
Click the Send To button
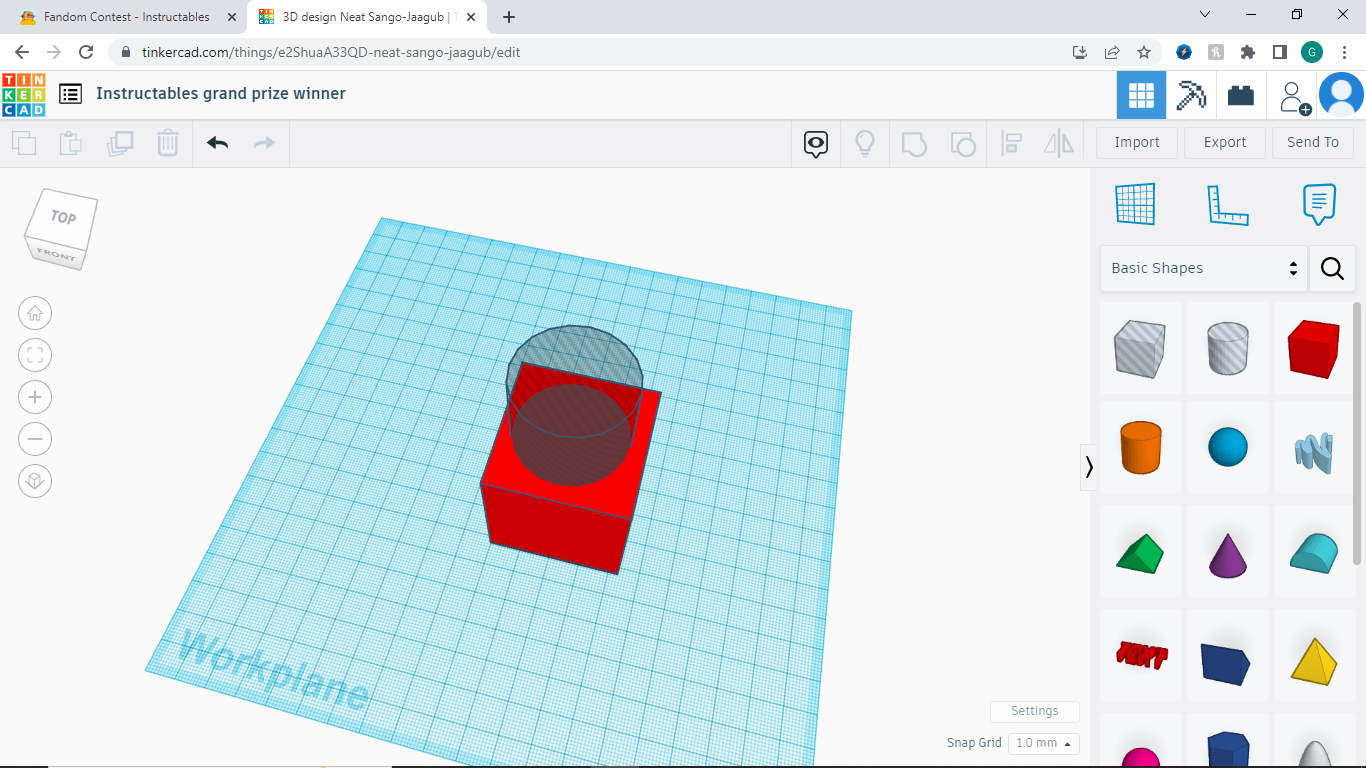1313,142
